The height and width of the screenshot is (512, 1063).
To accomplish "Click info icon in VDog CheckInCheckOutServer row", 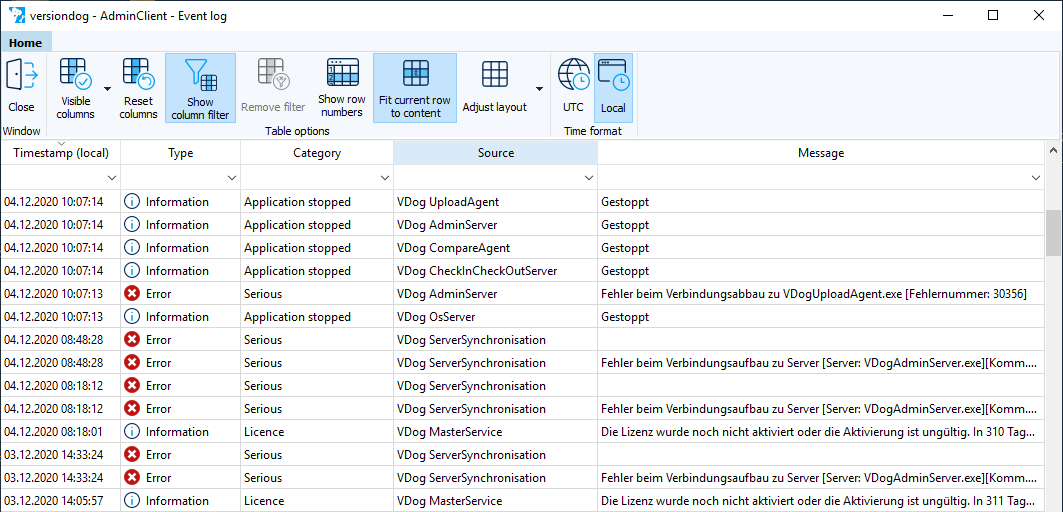I will 132,271.
